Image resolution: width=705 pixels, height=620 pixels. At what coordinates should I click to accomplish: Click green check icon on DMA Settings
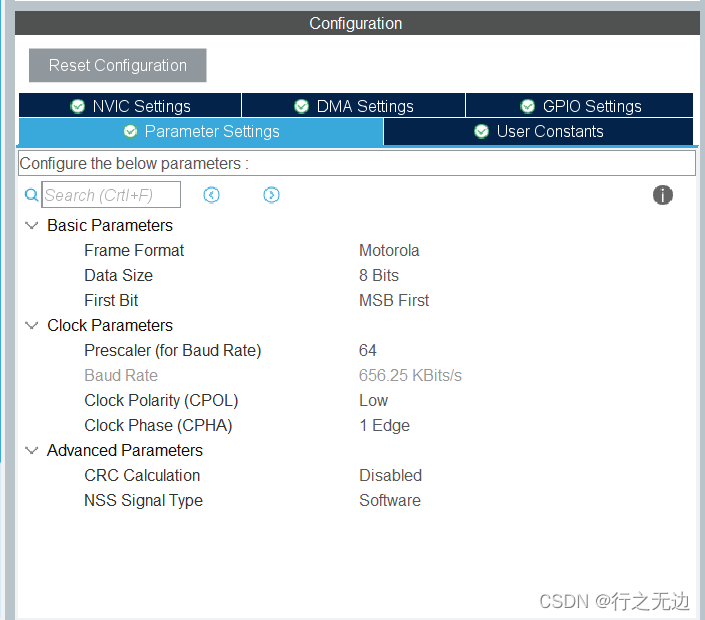[x=301, y=107]
